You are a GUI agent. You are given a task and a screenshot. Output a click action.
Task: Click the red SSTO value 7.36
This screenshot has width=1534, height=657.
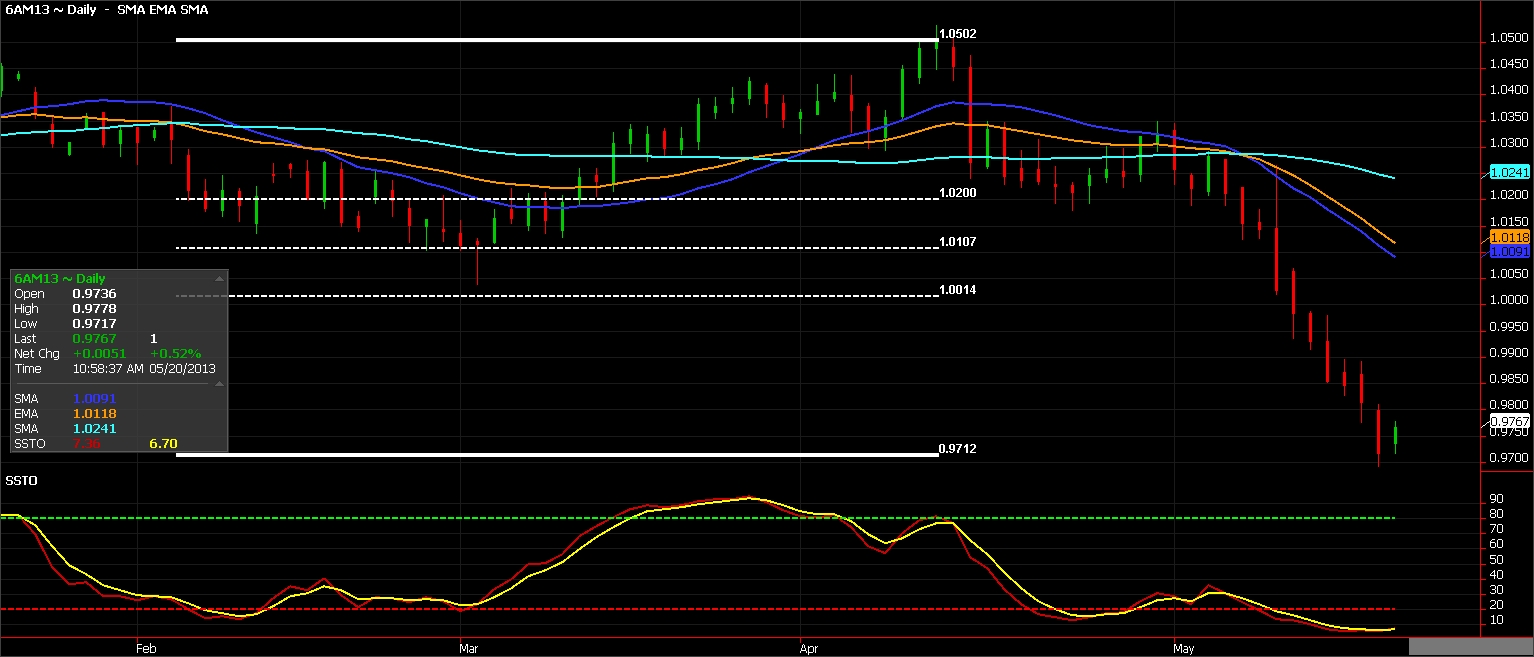pos(86,444)
